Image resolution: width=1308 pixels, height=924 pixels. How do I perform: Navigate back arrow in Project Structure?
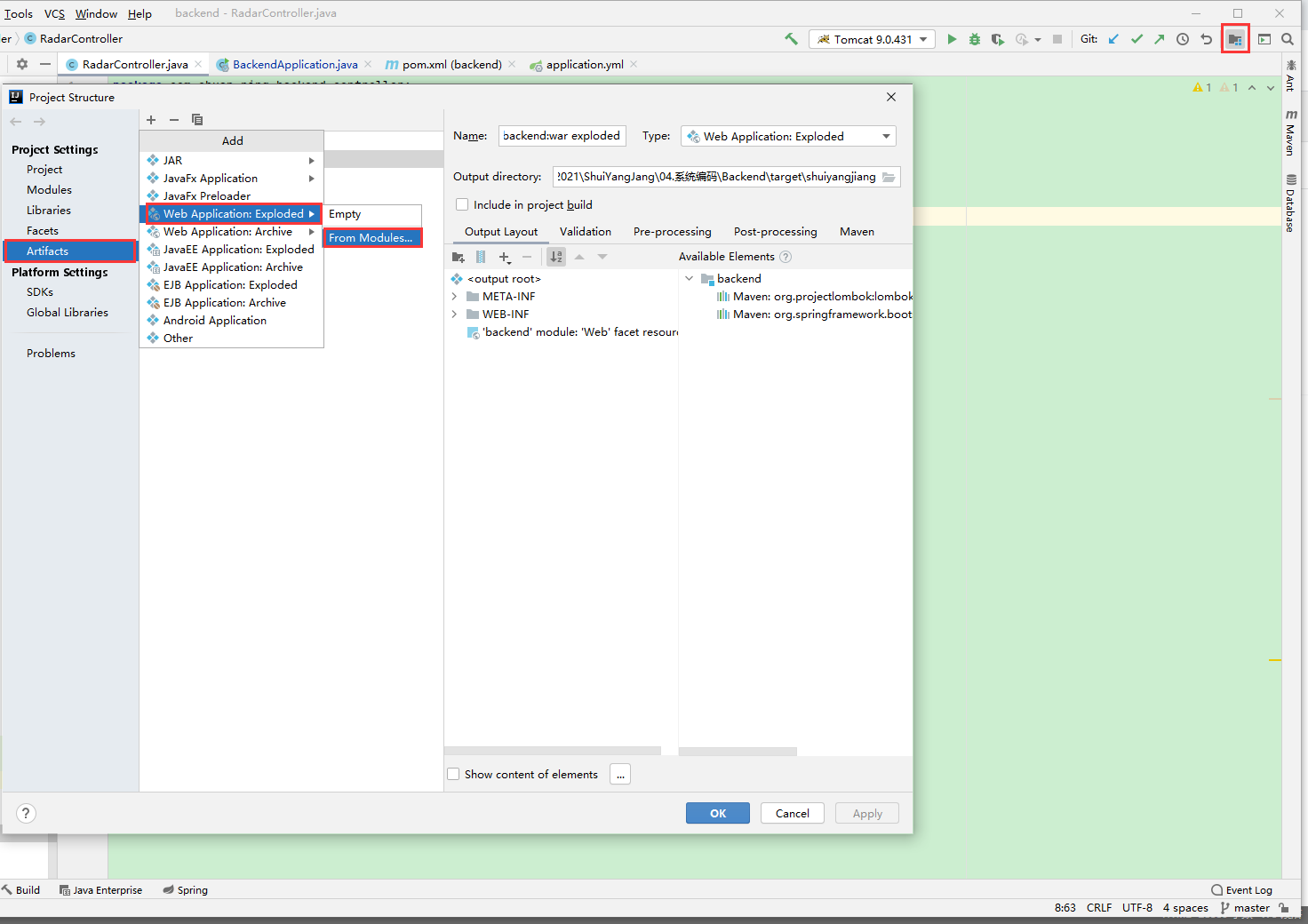tap(16, 122)
